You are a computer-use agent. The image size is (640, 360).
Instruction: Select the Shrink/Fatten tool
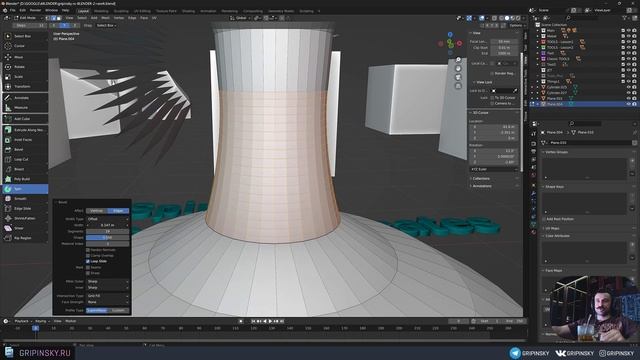point(25,218)
